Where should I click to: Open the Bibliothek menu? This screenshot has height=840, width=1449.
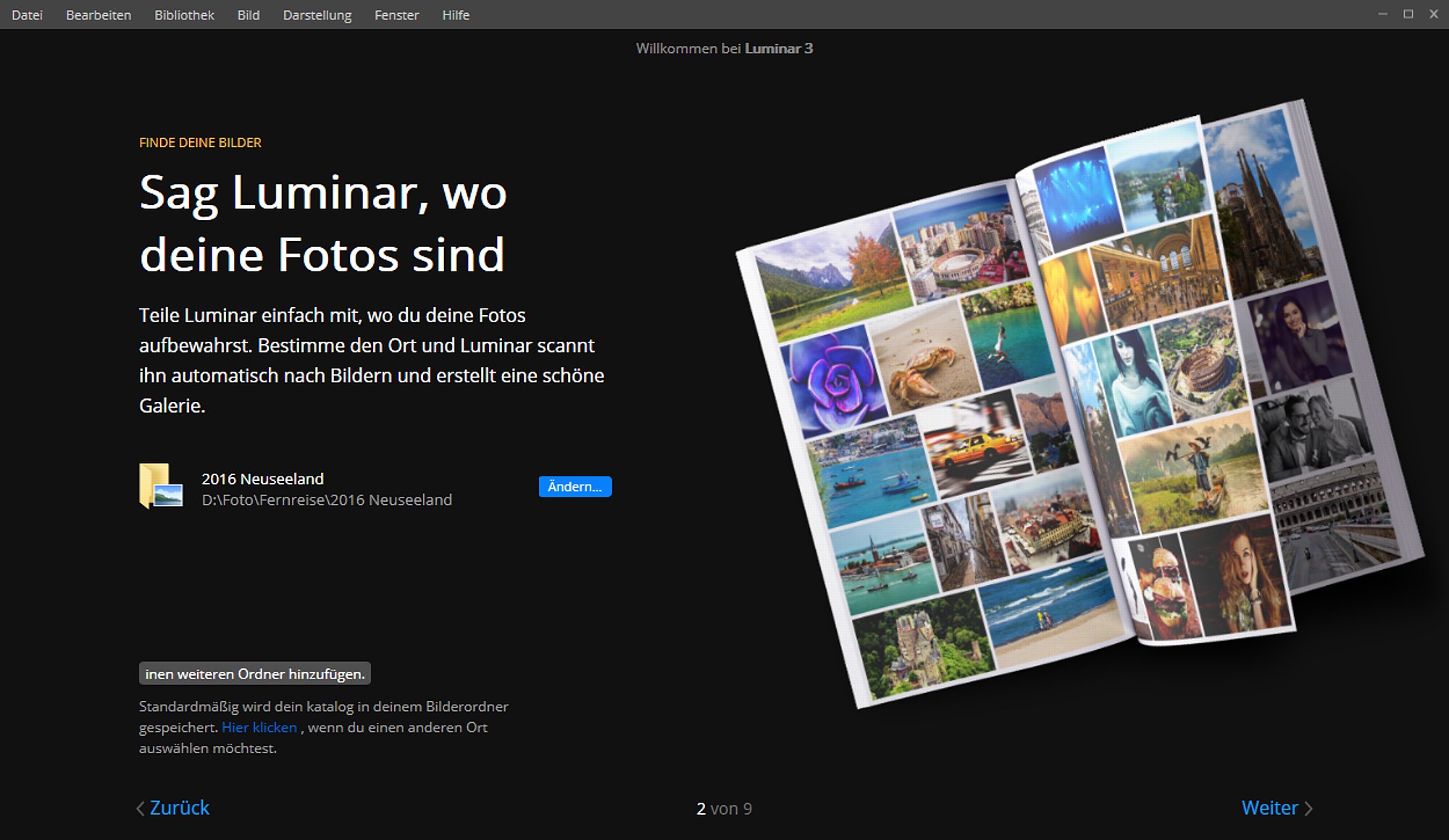point(184,15)
